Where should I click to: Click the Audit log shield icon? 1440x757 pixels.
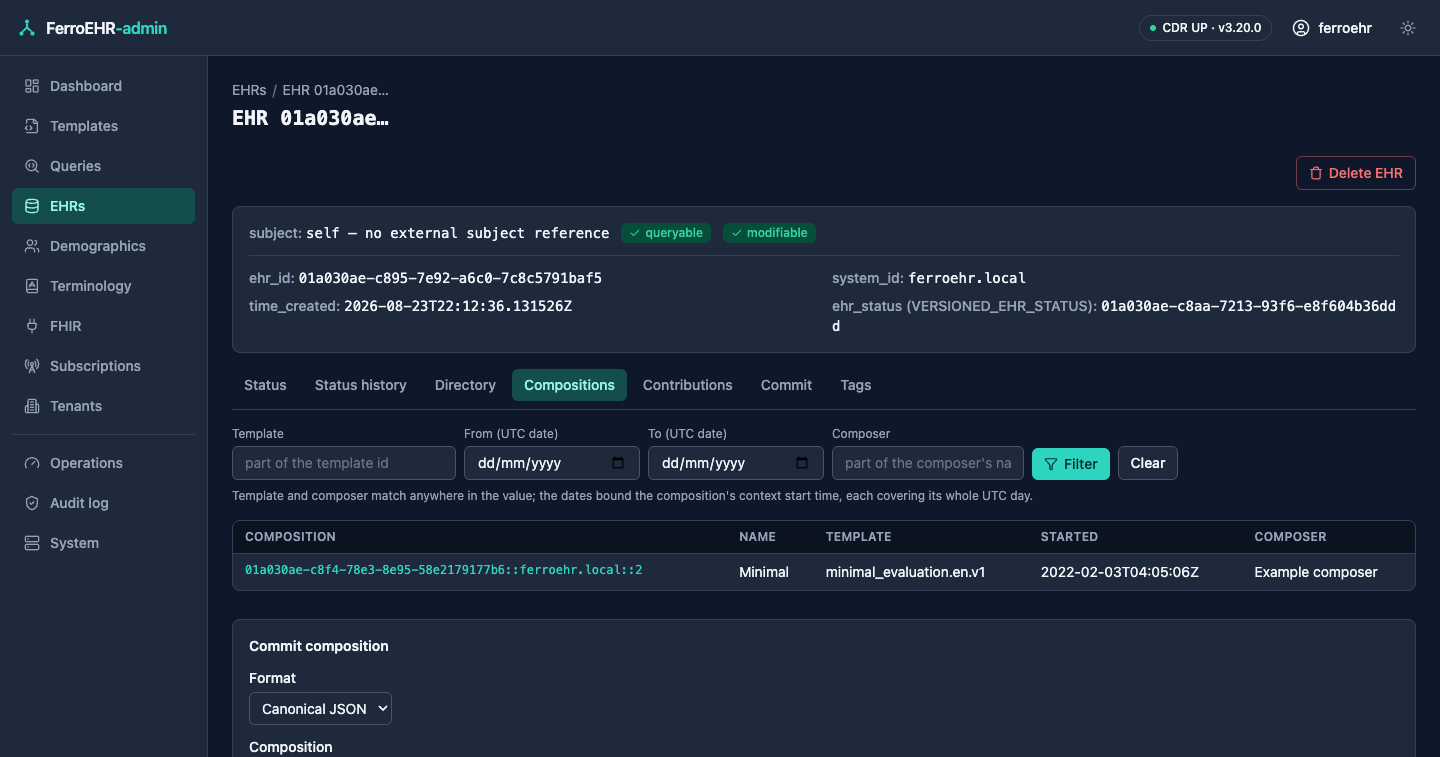click(x=32, y=503)
